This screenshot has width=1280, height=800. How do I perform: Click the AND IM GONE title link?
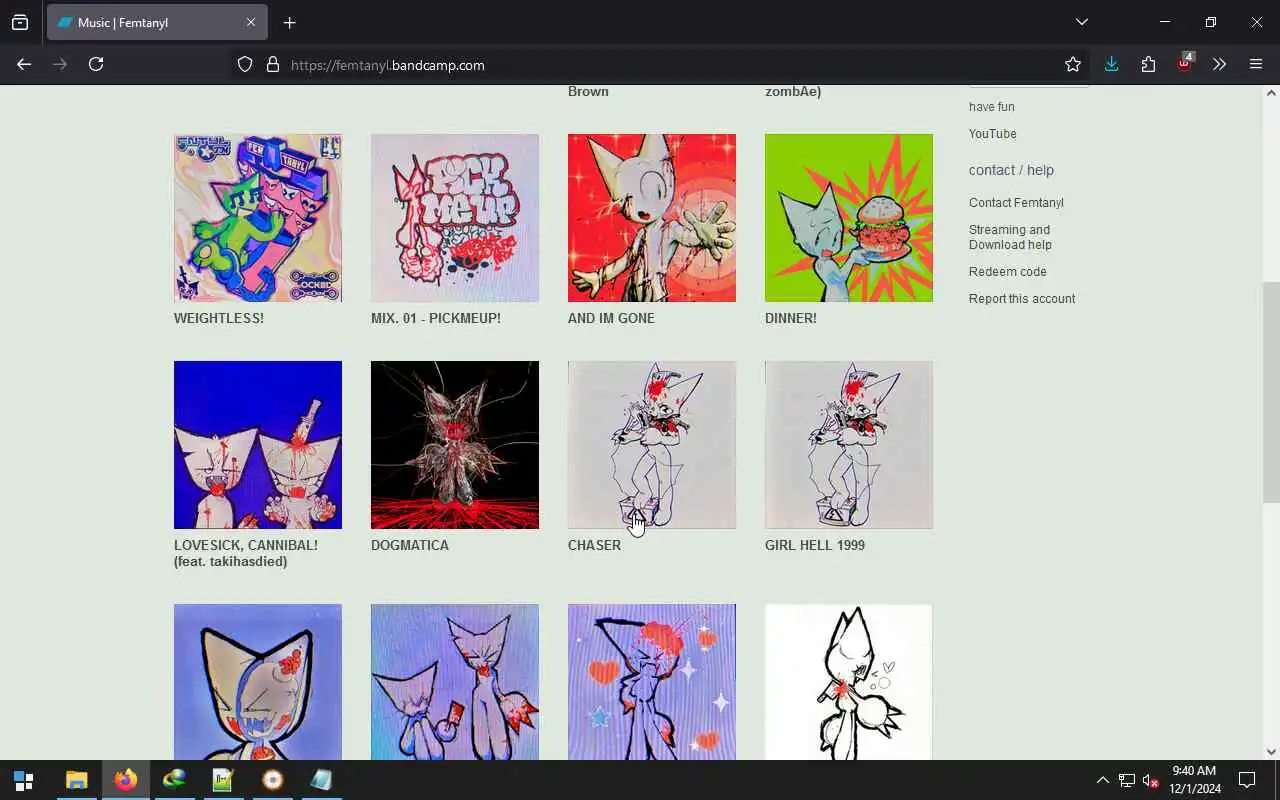tap(611, 318)
